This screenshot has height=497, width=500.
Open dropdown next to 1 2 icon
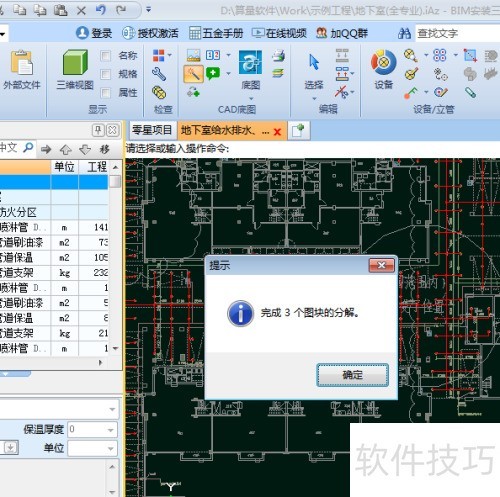228,55
